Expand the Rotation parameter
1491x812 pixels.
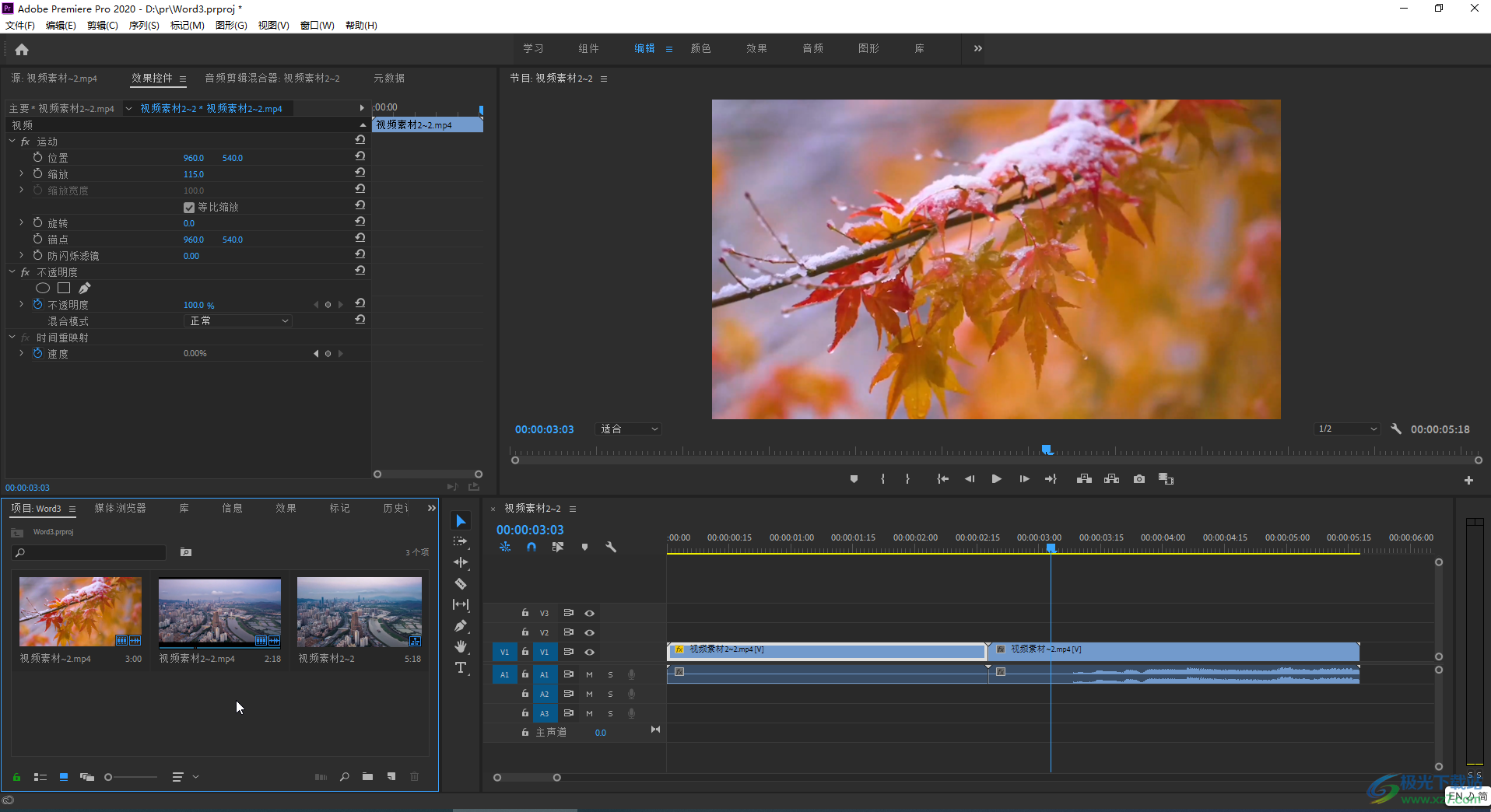tap(21, 222)
